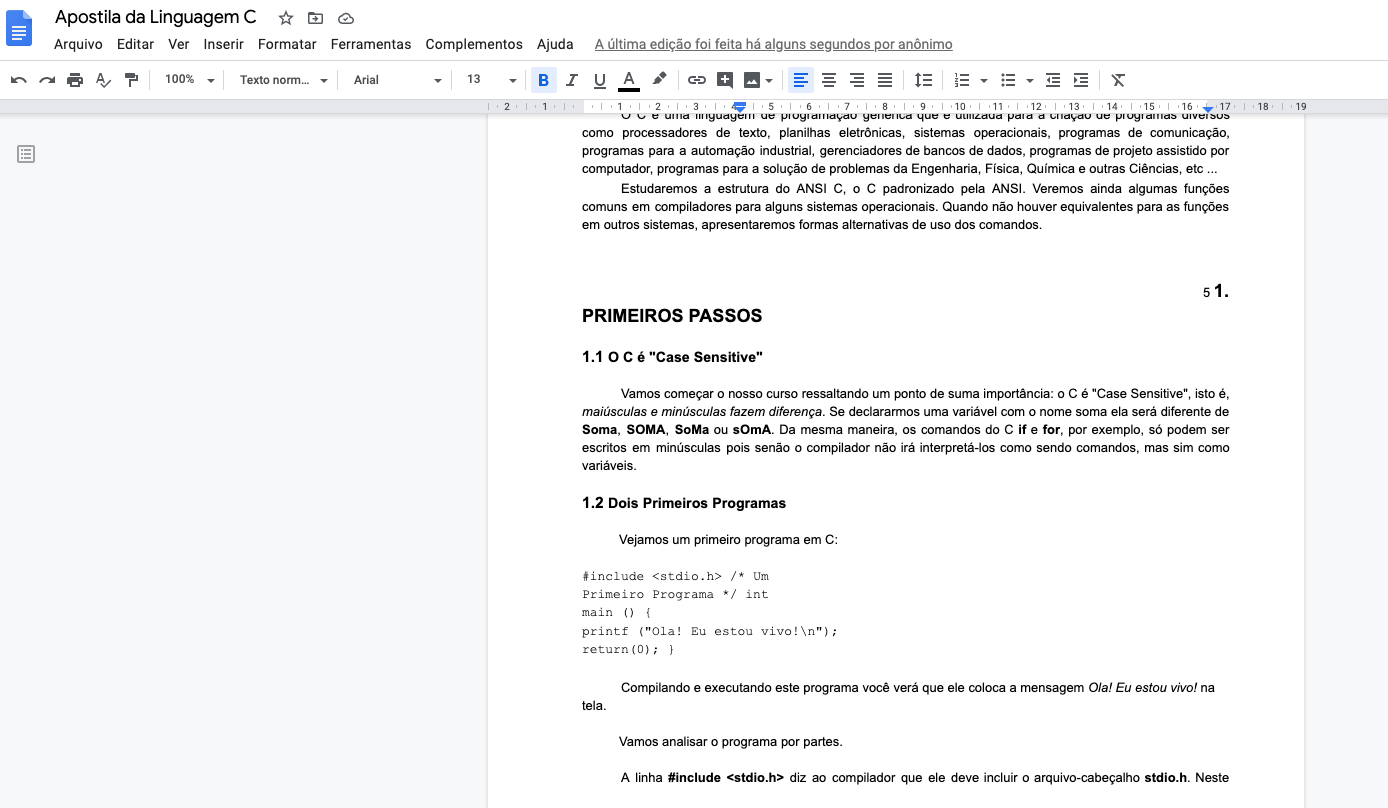Open the Inserir menu
Image resolution: width=1388 pixels, height=808 pixels.
coord(223,44)
